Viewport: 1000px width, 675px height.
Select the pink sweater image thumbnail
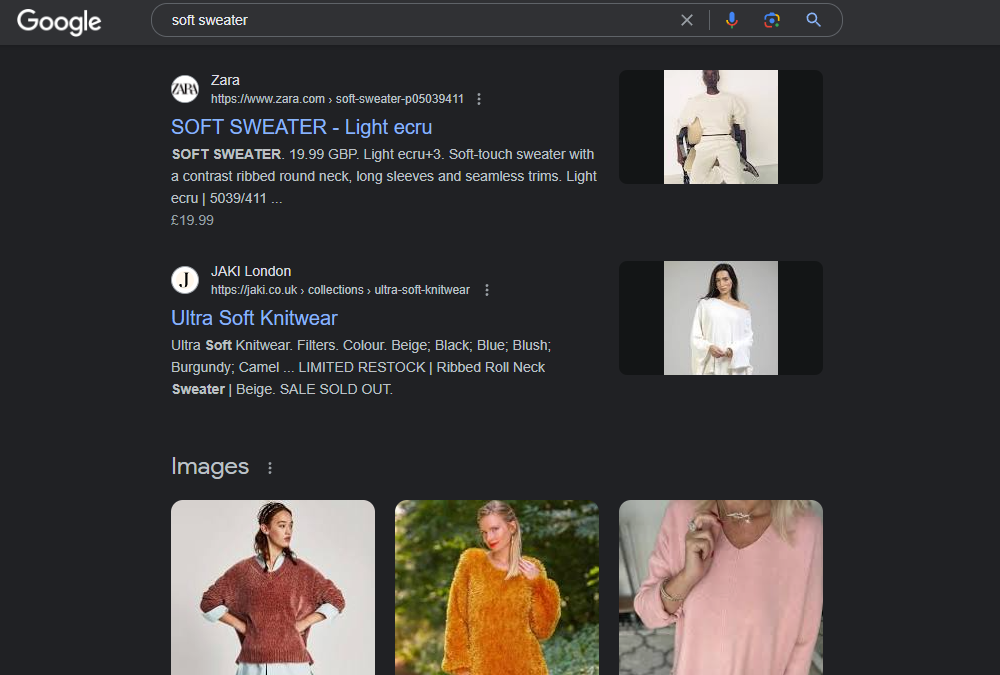click(720, 587)
